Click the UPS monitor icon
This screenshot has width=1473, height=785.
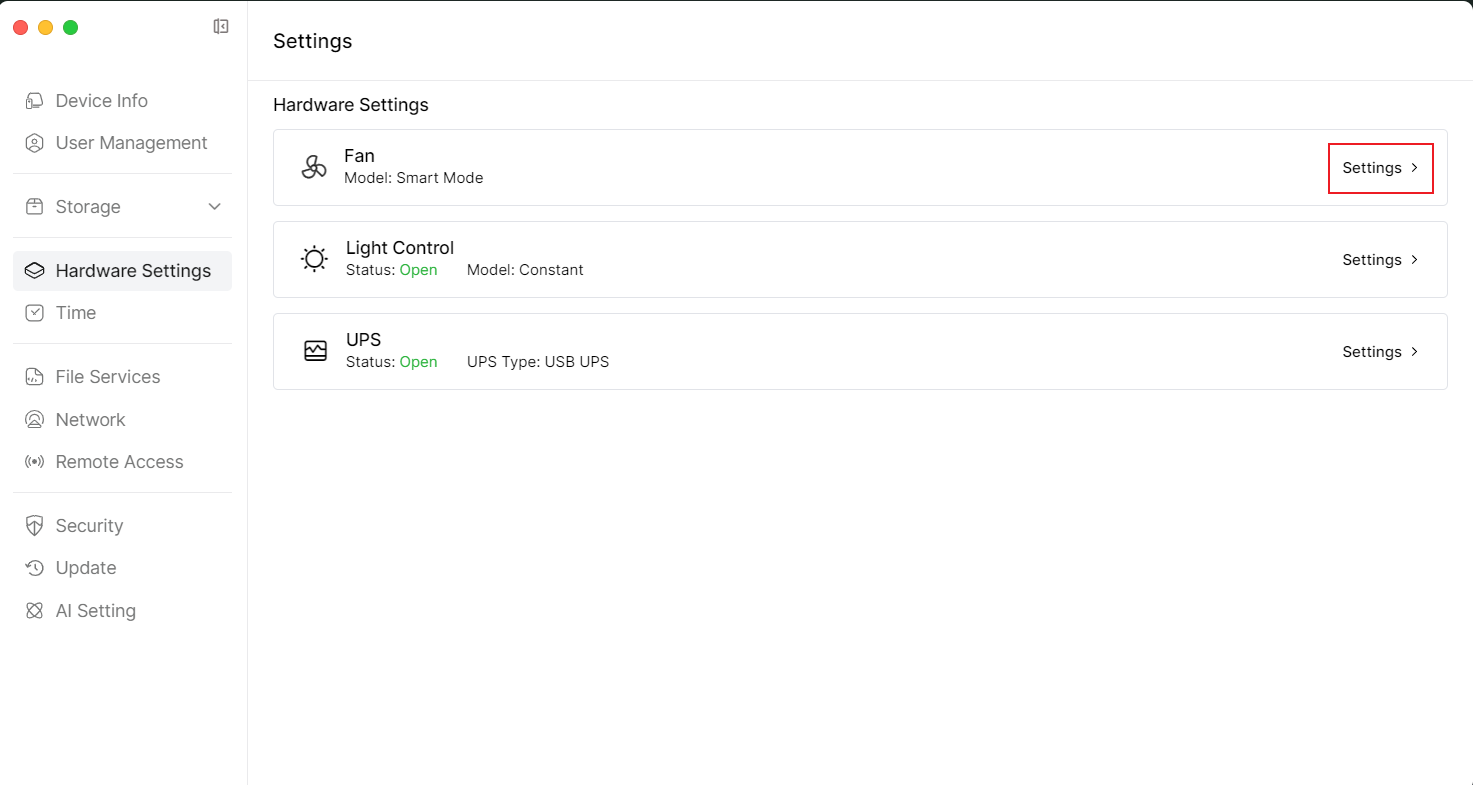click(315, 352)
